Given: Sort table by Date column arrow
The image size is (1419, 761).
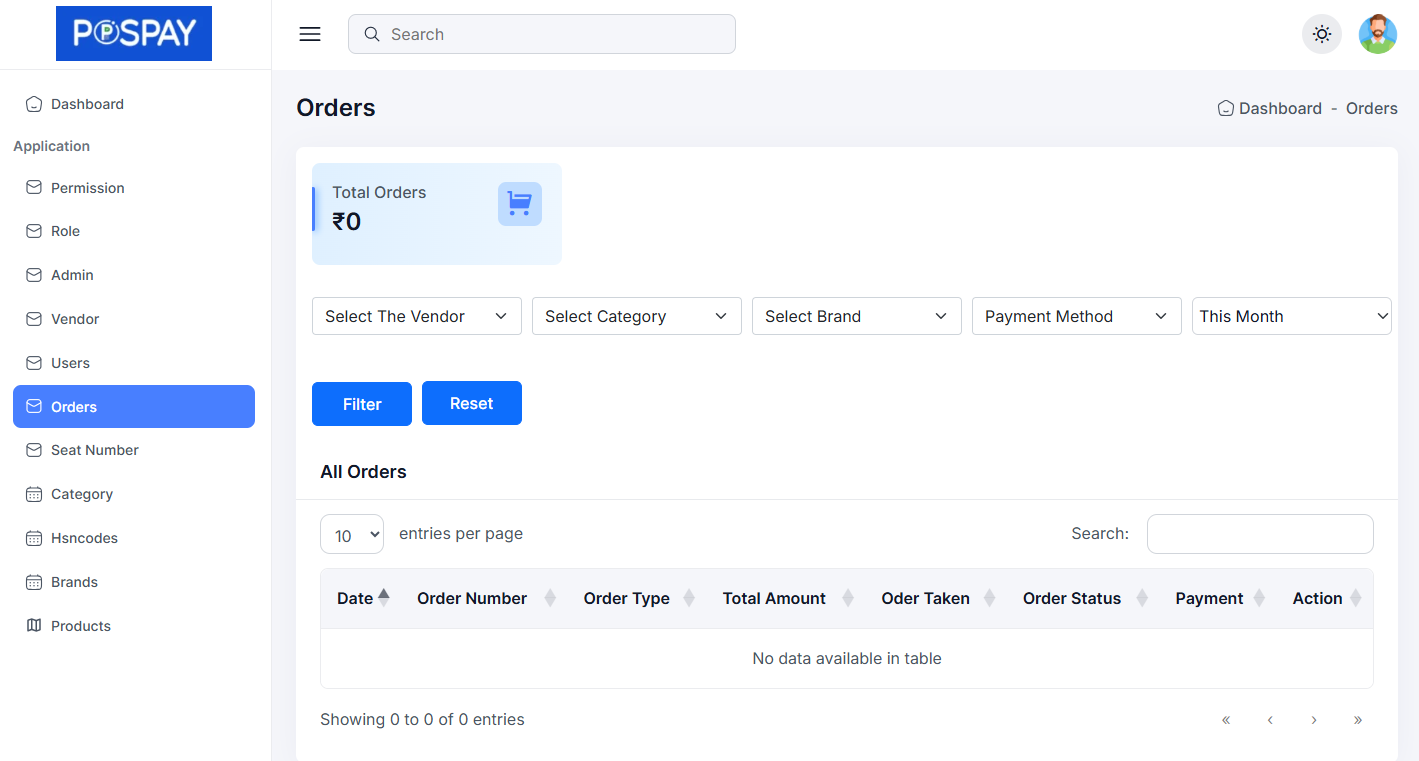Looking at the screenshot, I should pyautogui.click(x=383, y=598).
